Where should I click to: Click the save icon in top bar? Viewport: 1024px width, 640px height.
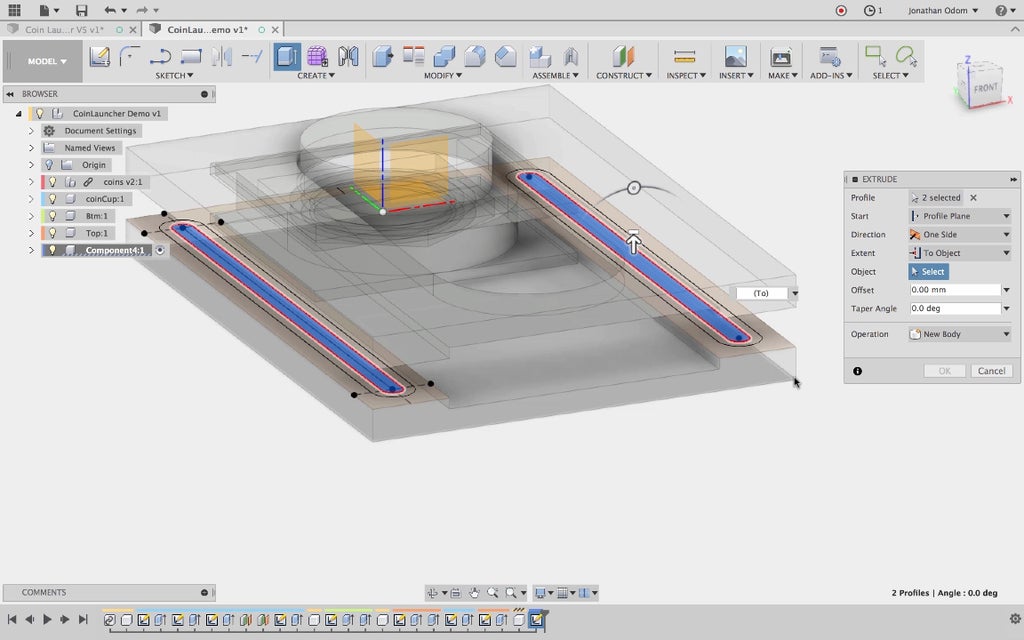tap(81, 10)
